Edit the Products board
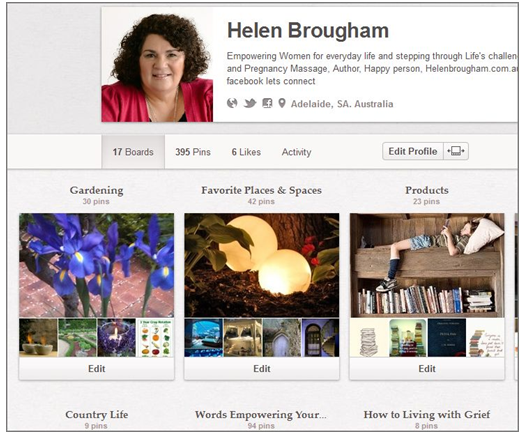This screenshot has width=523, height=437. point(427,369)
